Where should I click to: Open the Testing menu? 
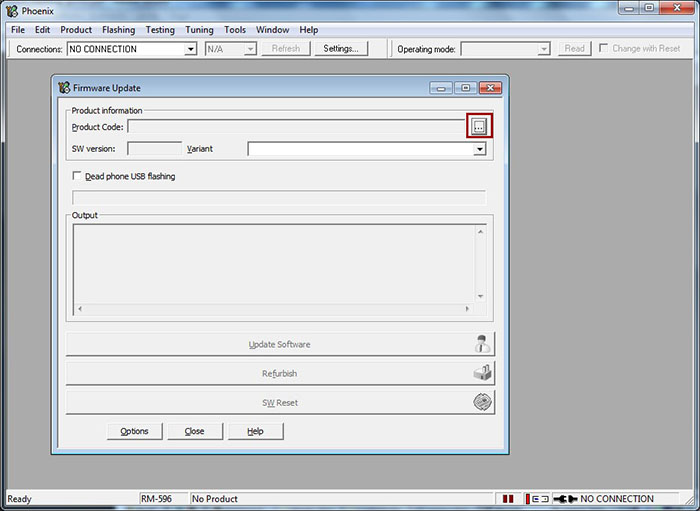160,30
